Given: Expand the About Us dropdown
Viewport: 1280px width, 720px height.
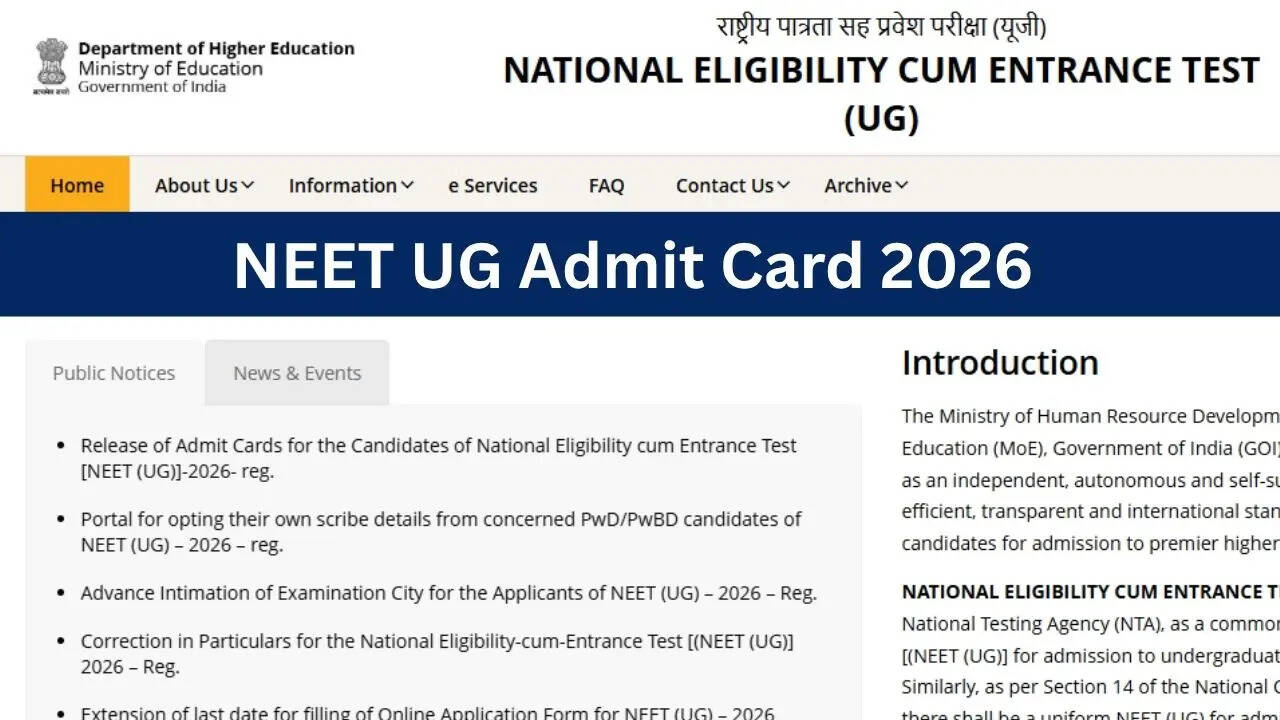Looking at the screenshot, I should pos(204,185).
